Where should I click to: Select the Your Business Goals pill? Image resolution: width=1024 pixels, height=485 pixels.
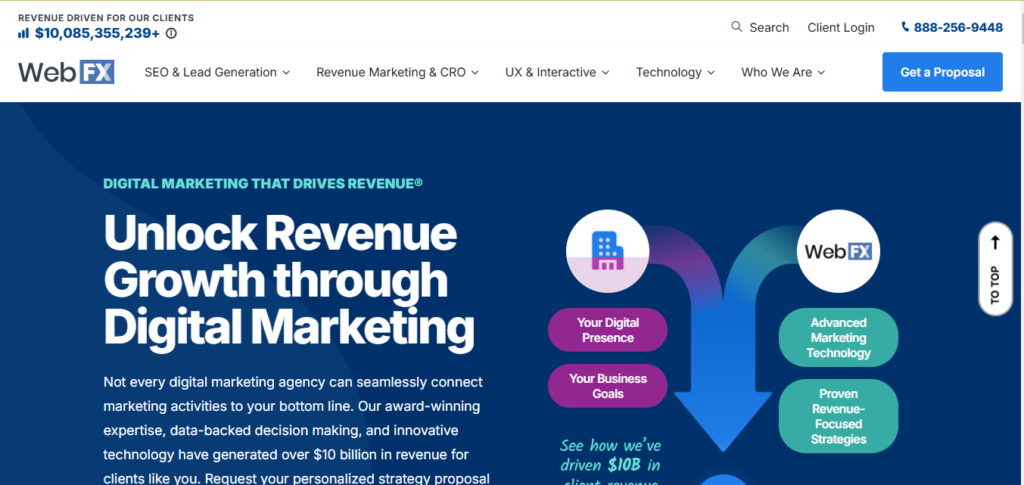[607, 386]
